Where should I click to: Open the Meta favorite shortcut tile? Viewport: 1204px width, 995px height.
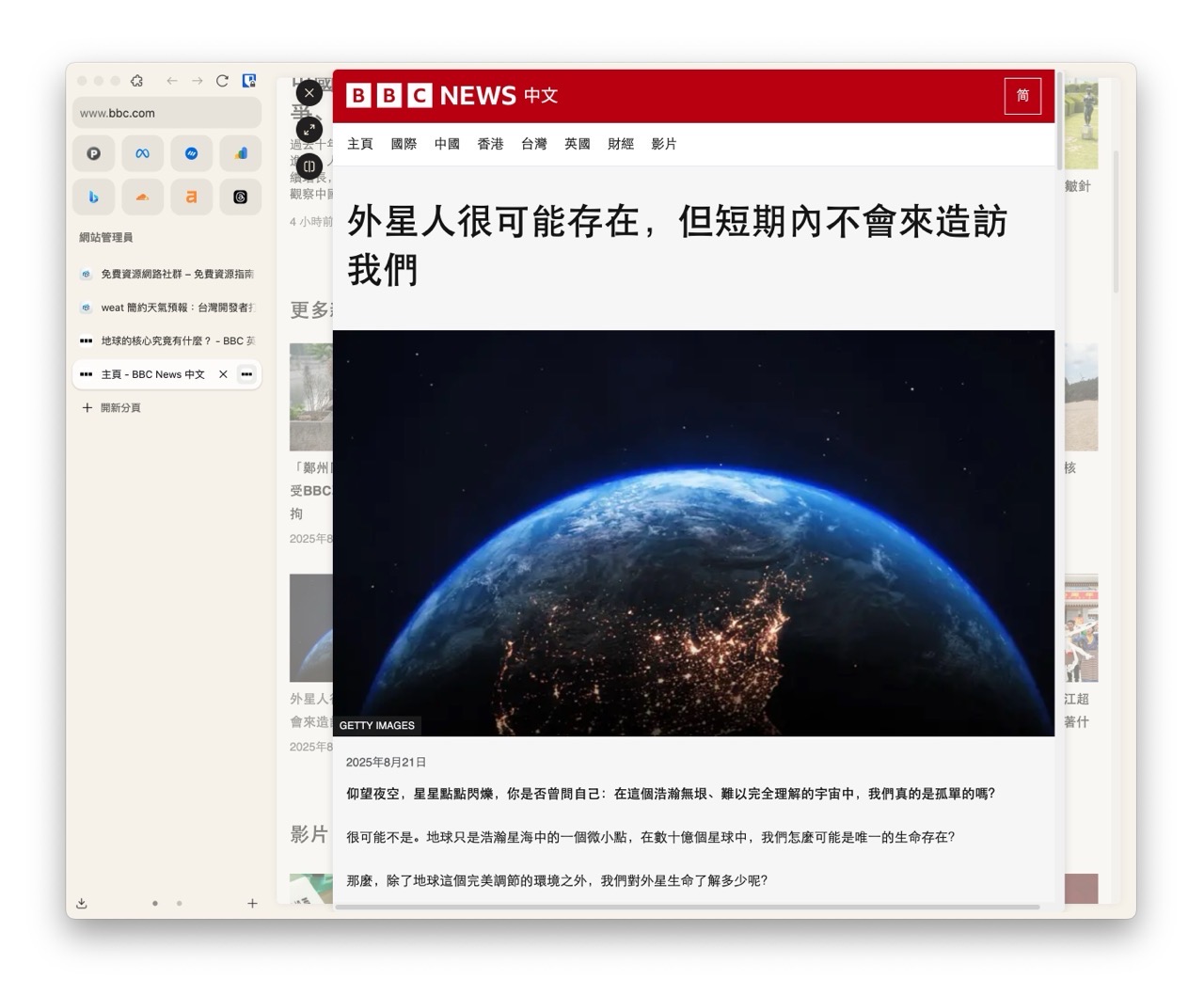143,153
